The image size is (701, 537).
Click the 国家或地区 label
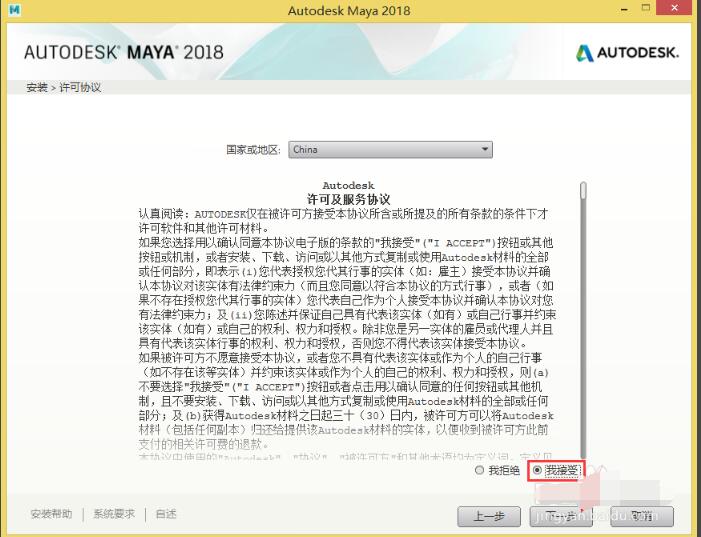coord(253,149)
